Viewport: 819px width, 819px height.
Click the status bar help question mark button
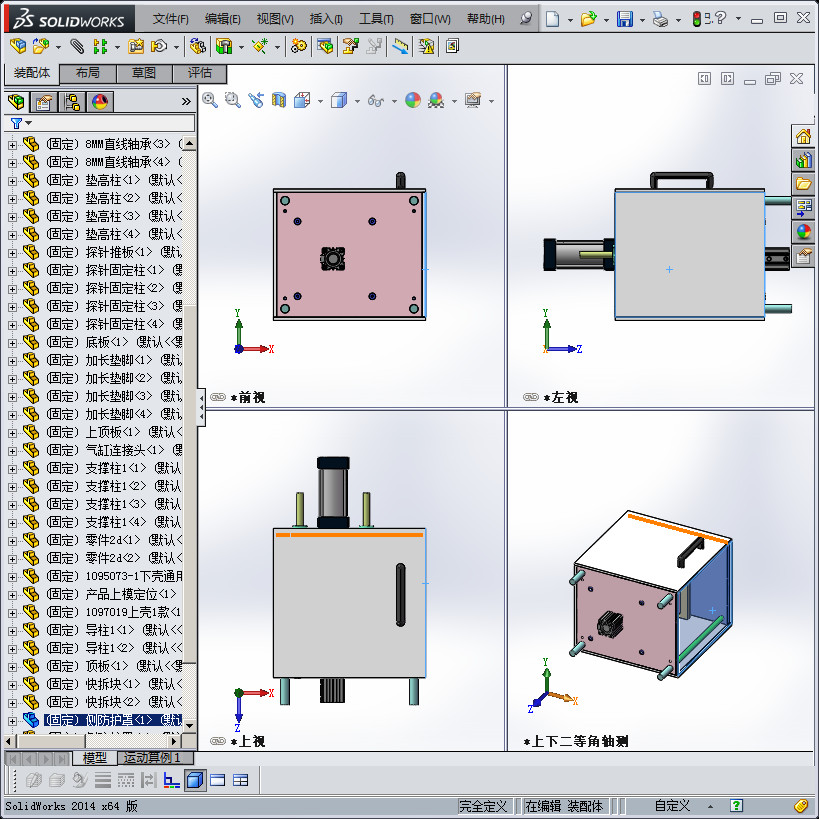[736, 806]
